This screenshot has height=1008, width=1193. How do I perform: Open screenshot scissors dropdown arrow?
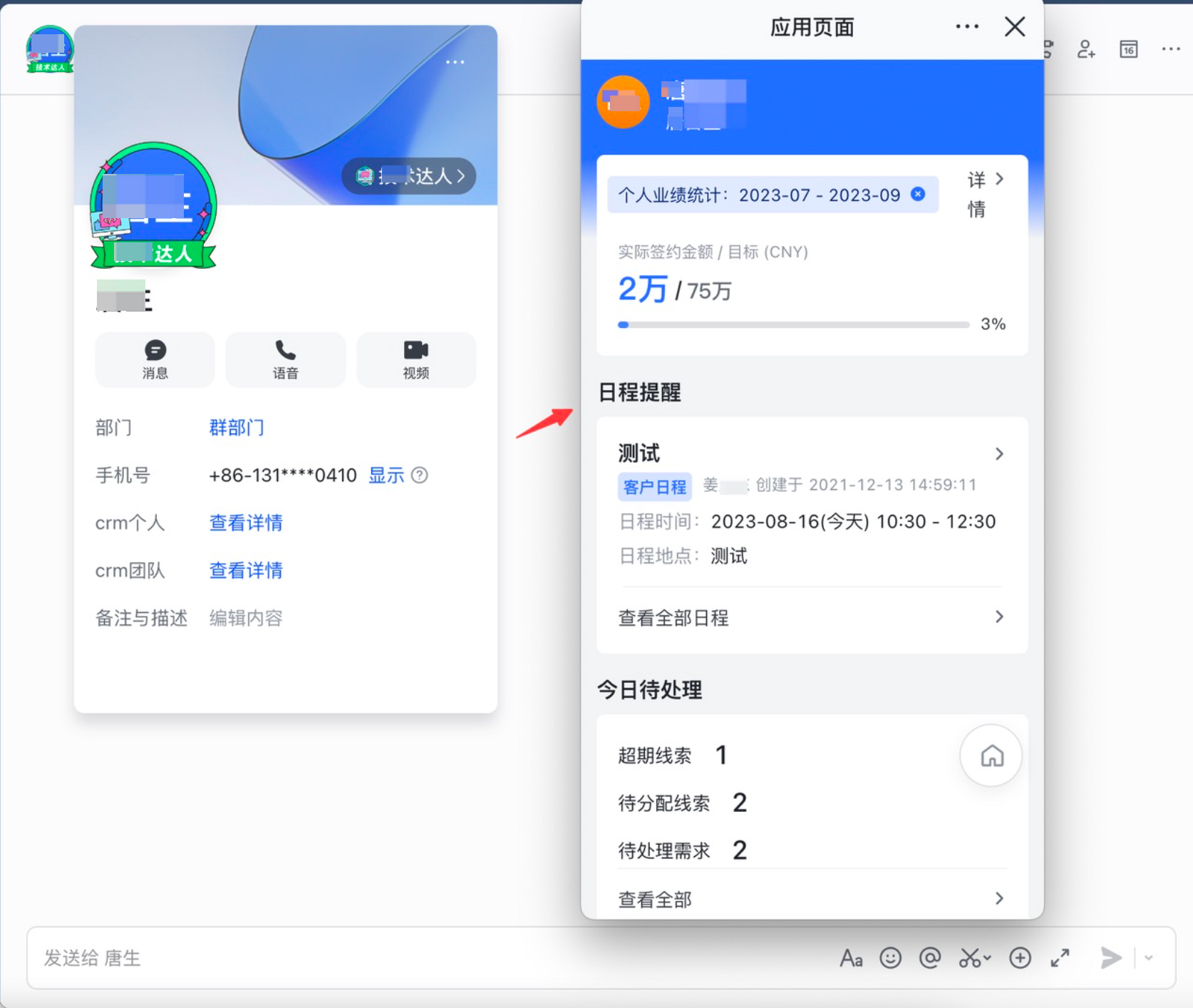988,957
